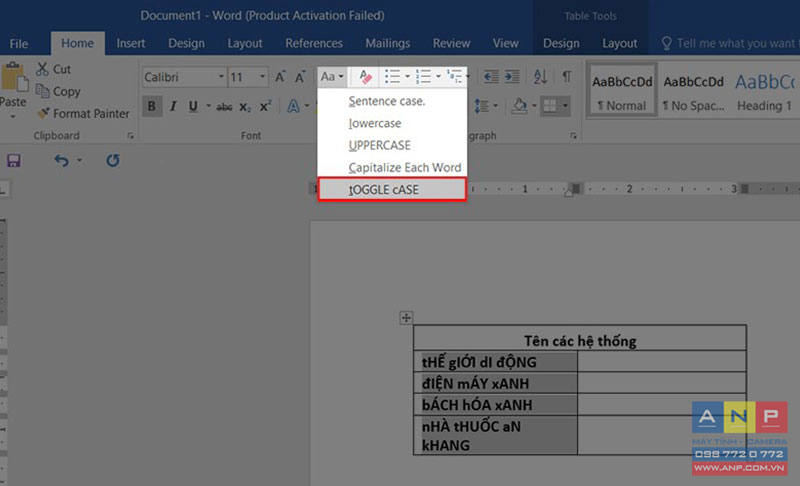Increase font size with Grow Font icon
This screenshot has width=800, height=486.
point(280,77)
